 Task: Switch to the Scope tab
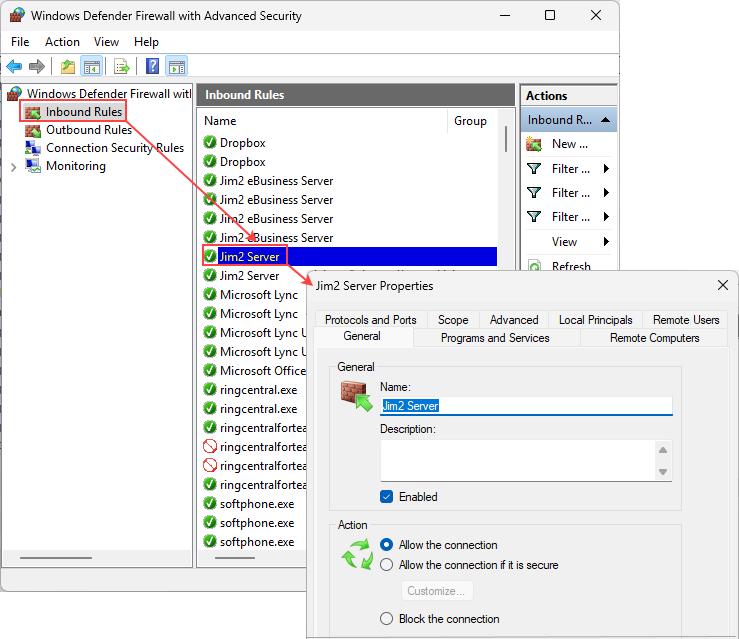(x=453, y=320)
